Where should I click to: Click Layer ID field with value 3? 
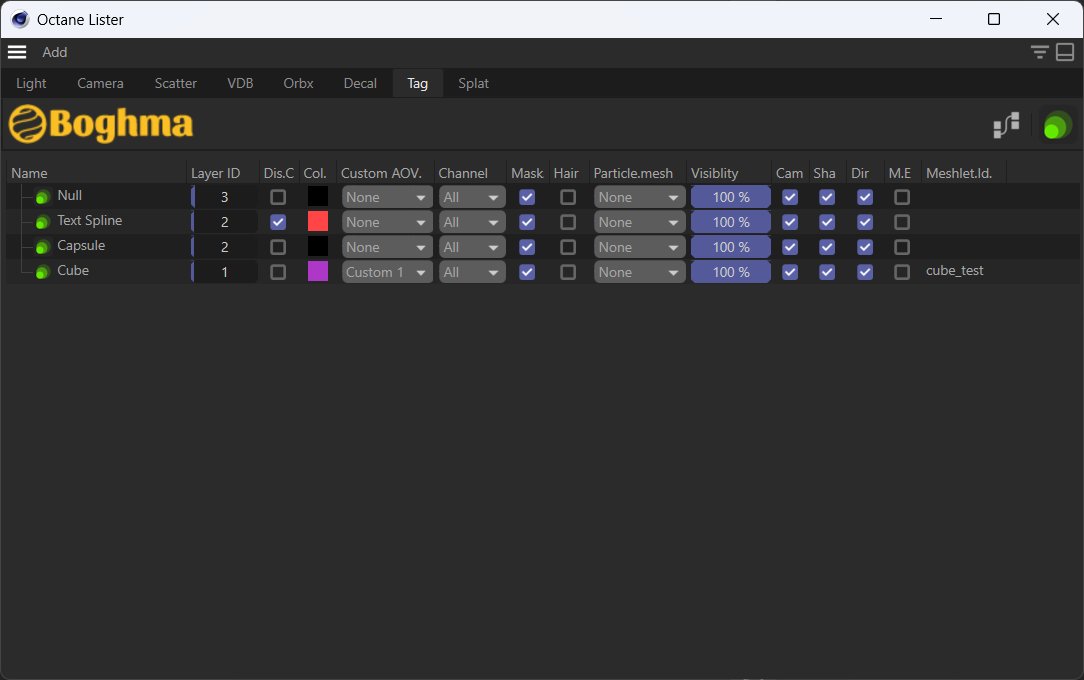click(x=225, y=197)
